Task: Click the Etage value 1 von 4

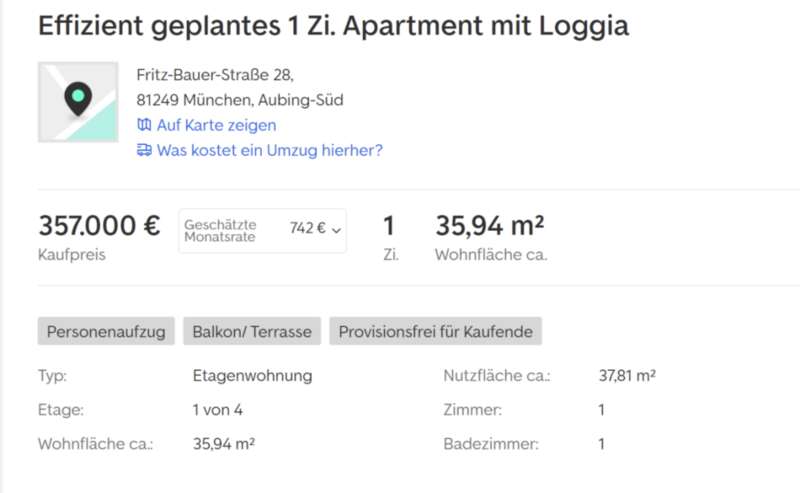Action: click(217, 409)
